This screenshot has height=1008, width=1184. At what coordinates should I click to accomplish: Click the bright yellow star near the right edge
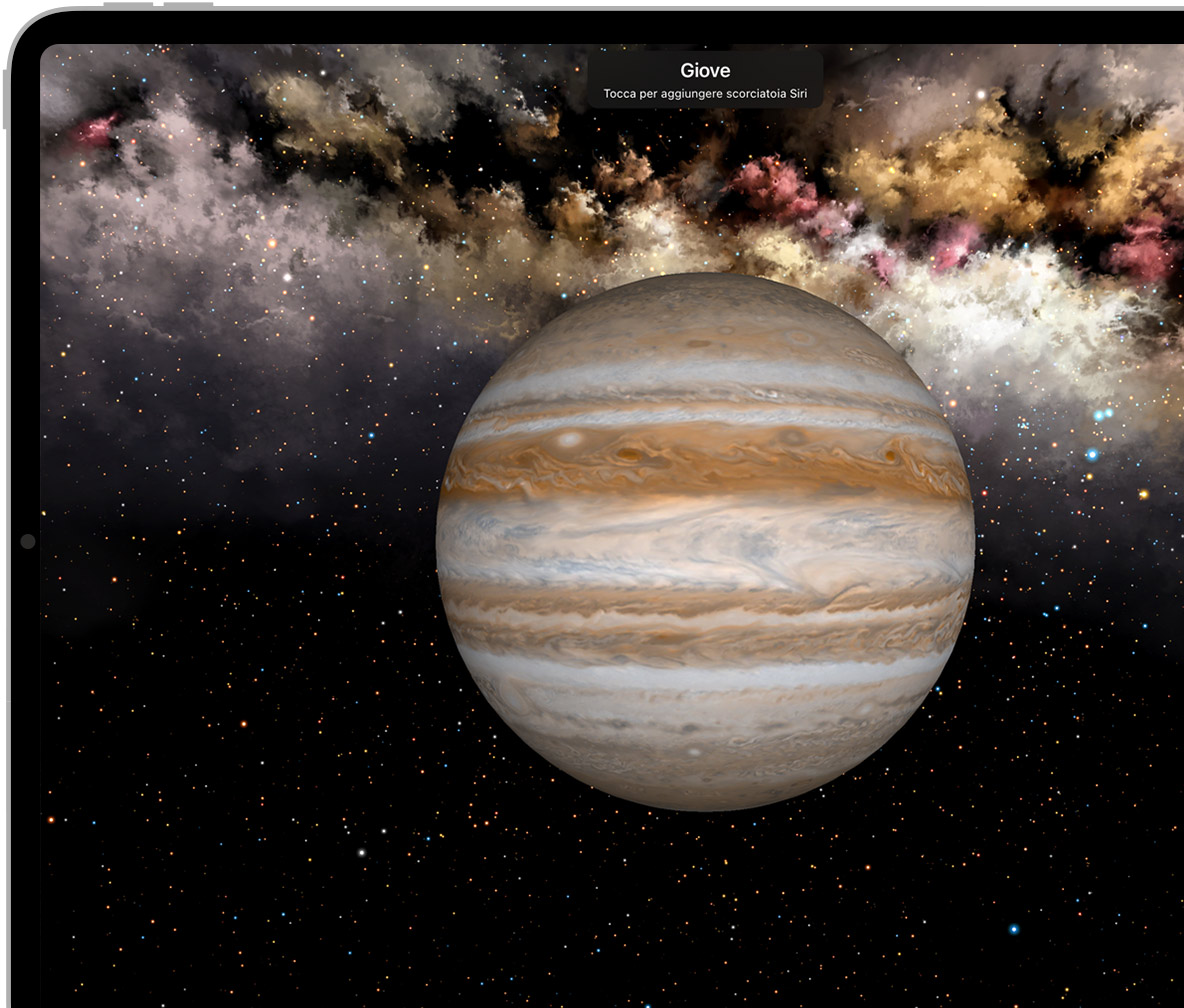coord(1143,494)
